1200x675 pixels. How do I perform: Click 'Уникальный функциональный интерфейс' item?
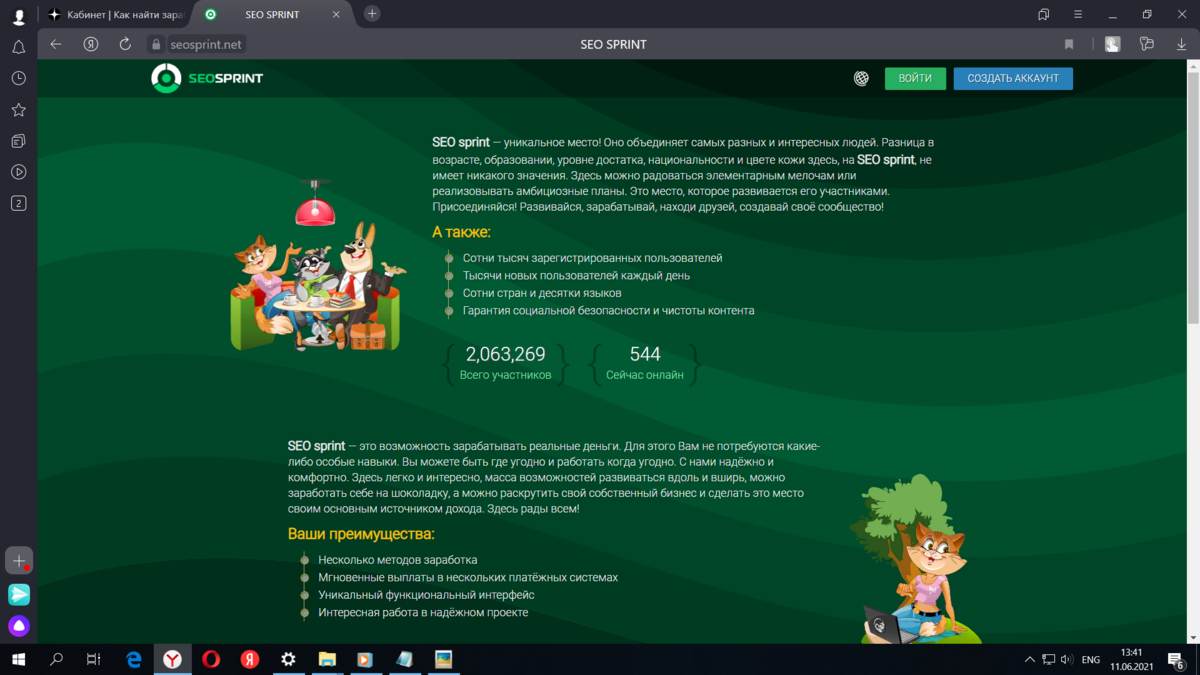pos(426,595)
